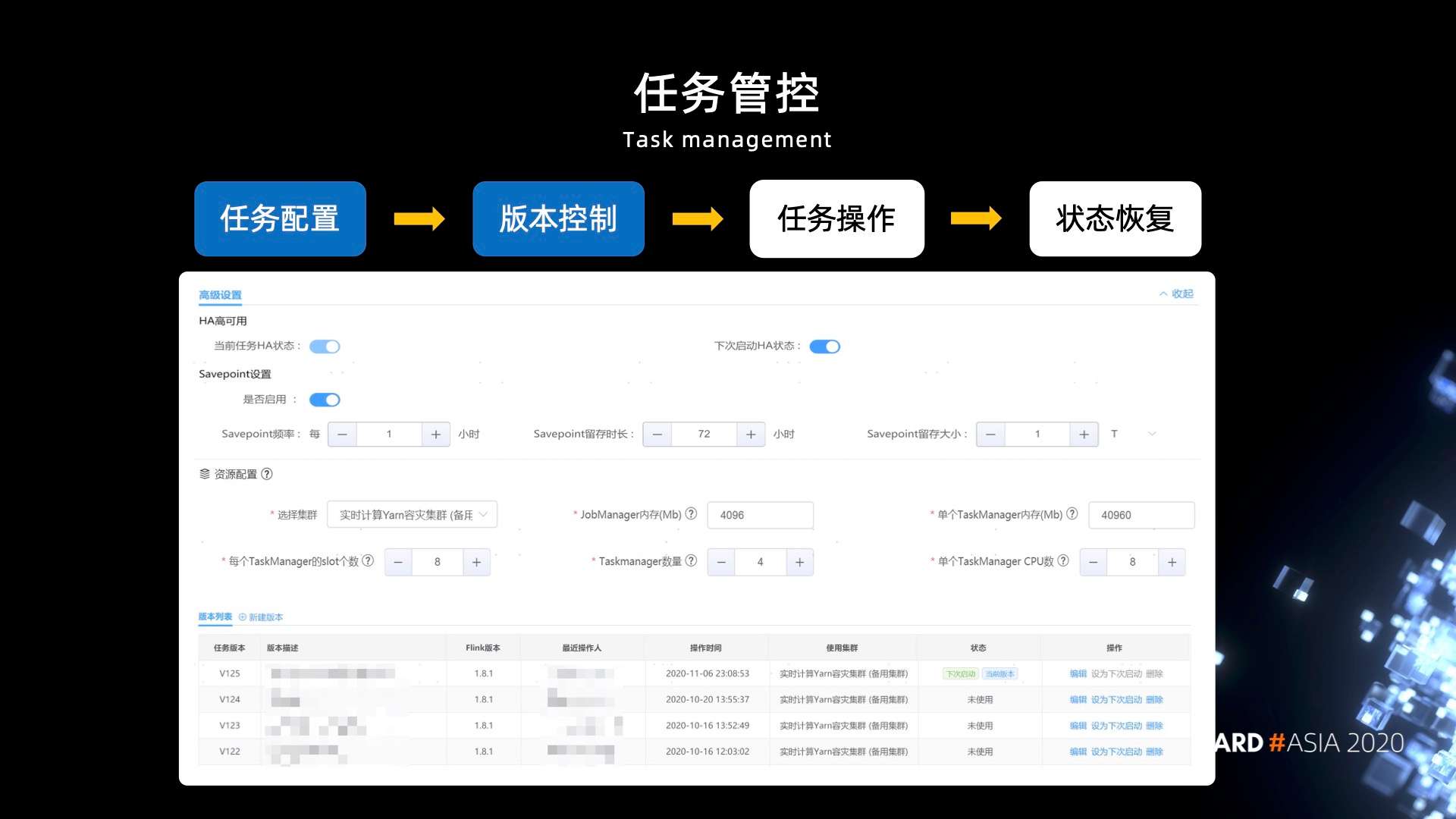Click 设为下次启动 for V124
Viewport: 1456px width, 819px height.
click(x=1116, y=700)
